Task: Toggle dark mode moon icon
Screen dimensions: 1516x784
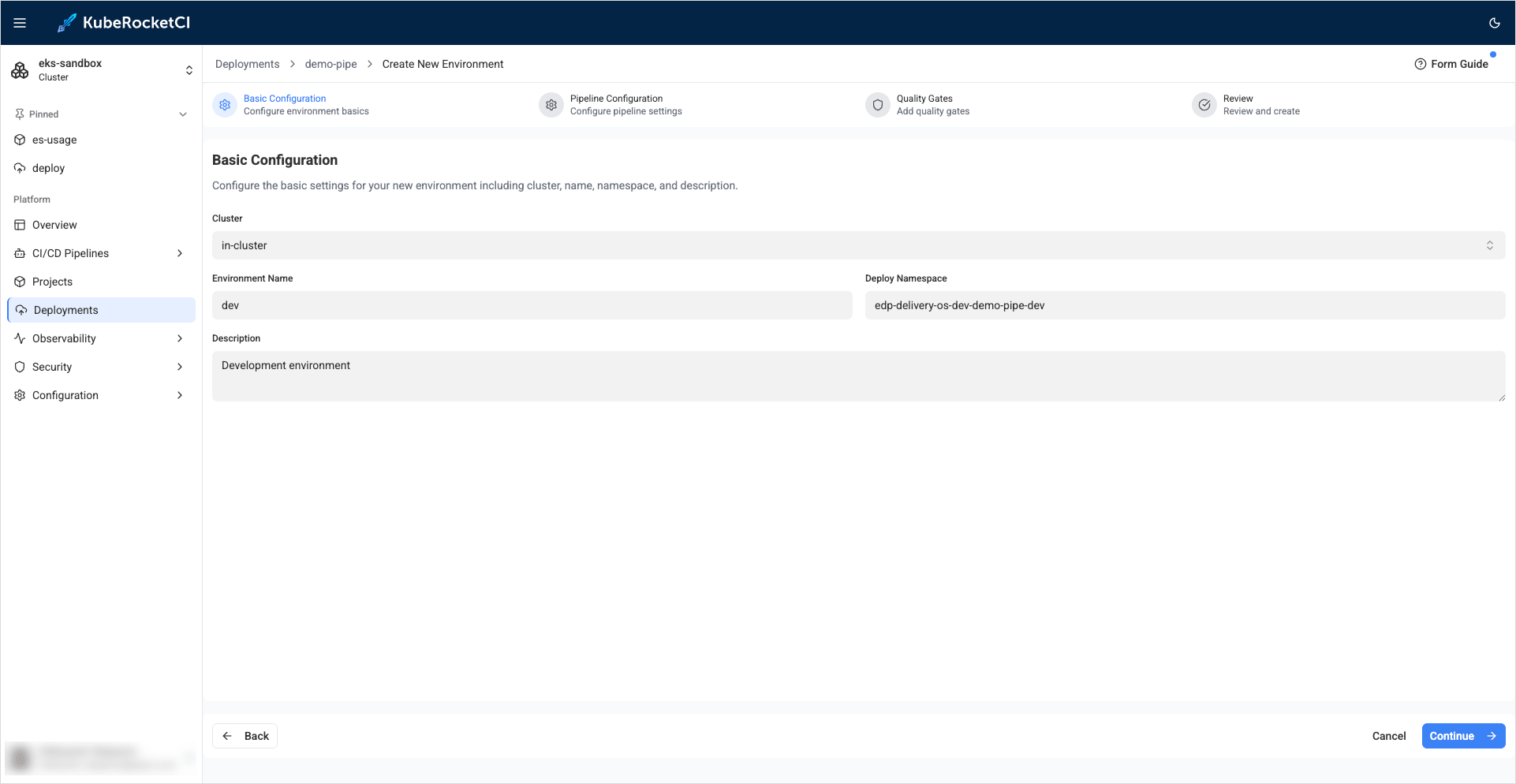Action: [1494, 23]
